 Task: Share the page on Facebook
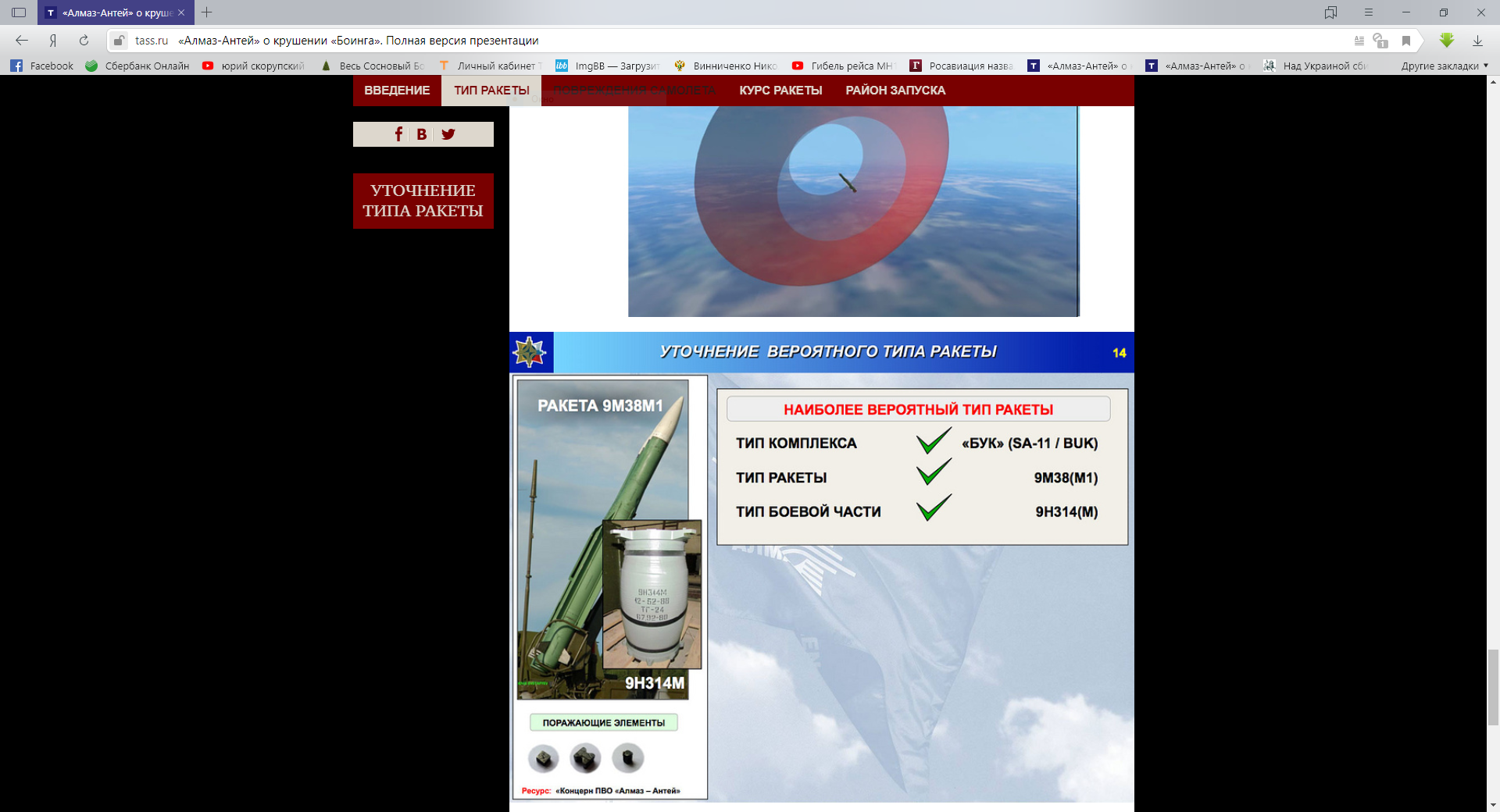coord(398,134)
